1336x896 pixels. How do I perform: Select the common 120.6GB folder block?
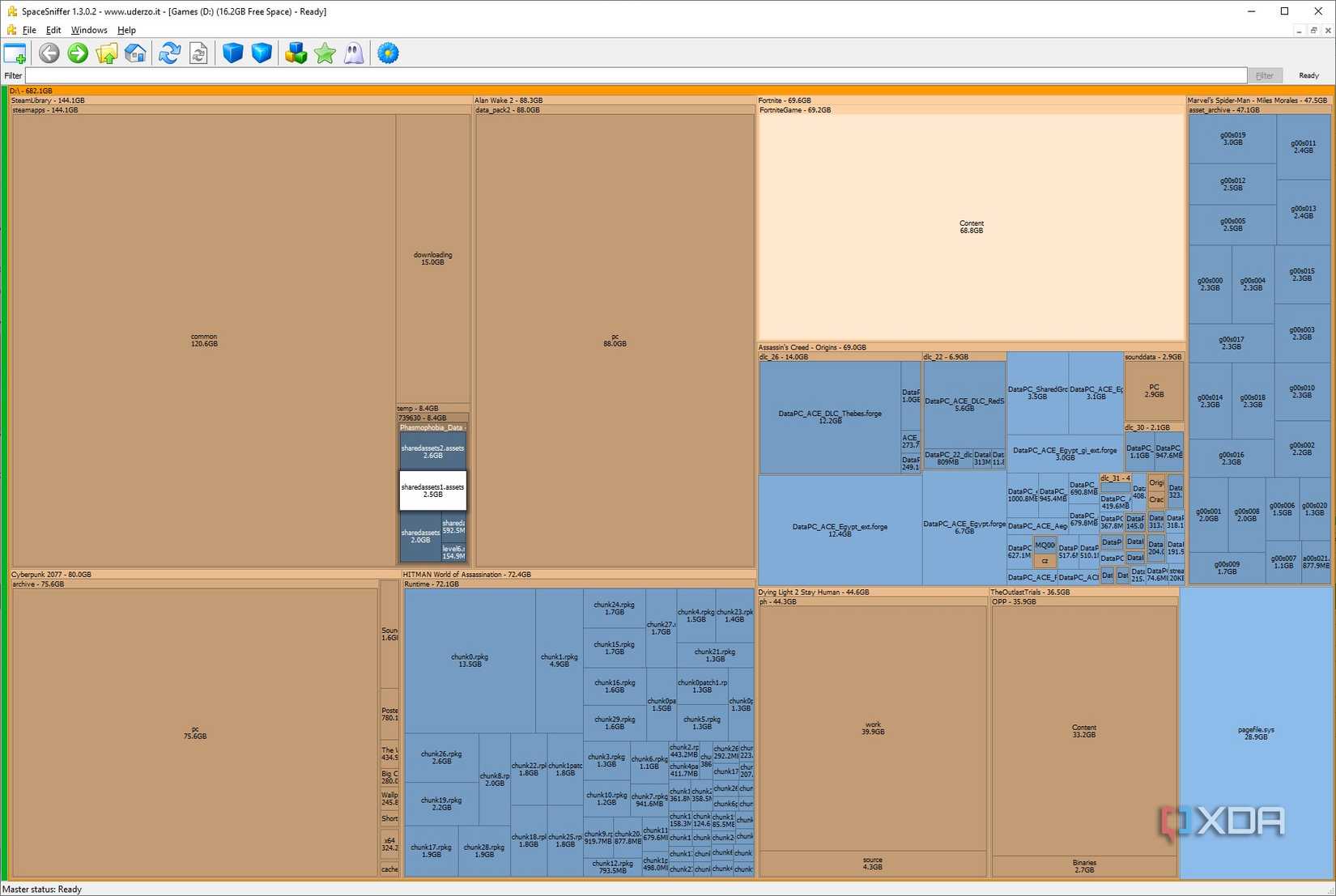coord(204,340)
